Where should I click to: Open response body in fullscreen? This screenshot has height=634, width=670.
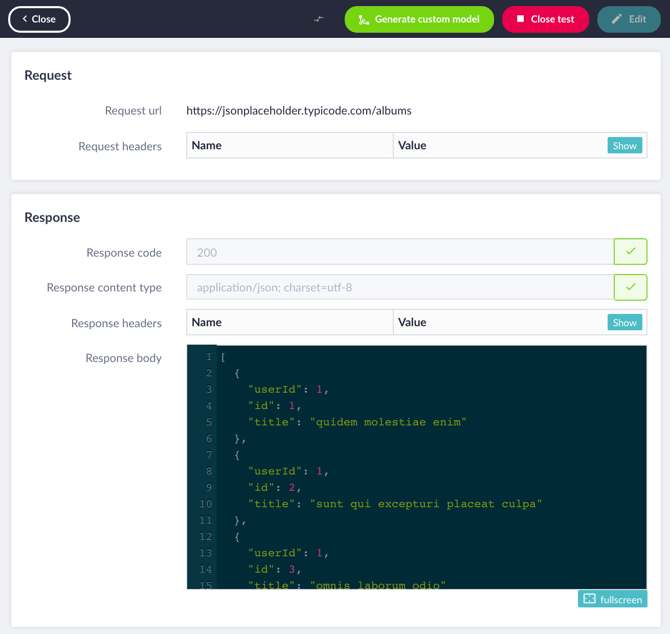coord(612,599)
